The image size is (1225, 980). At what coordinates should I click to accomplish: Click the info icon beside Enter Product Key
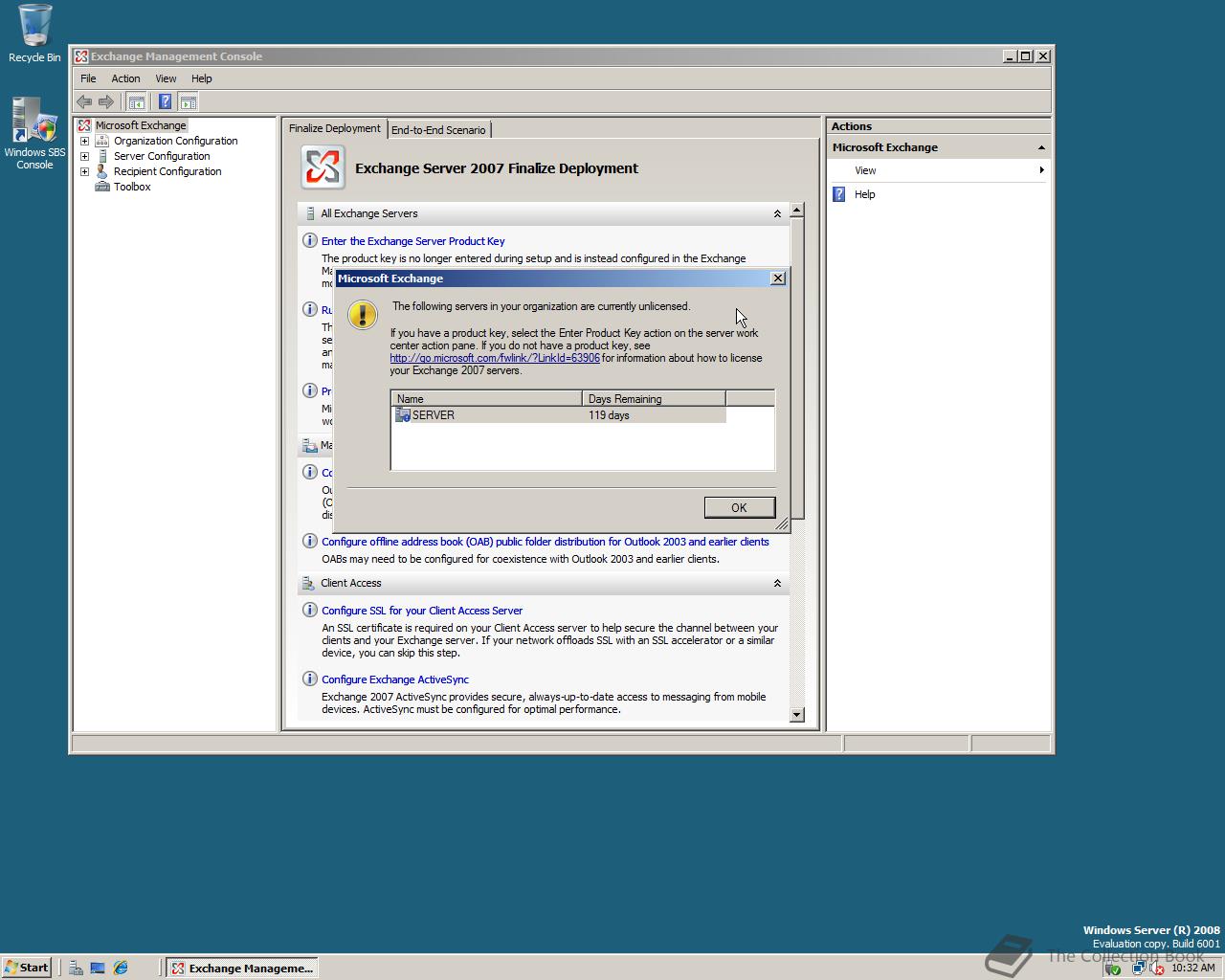tap(309, 240)
